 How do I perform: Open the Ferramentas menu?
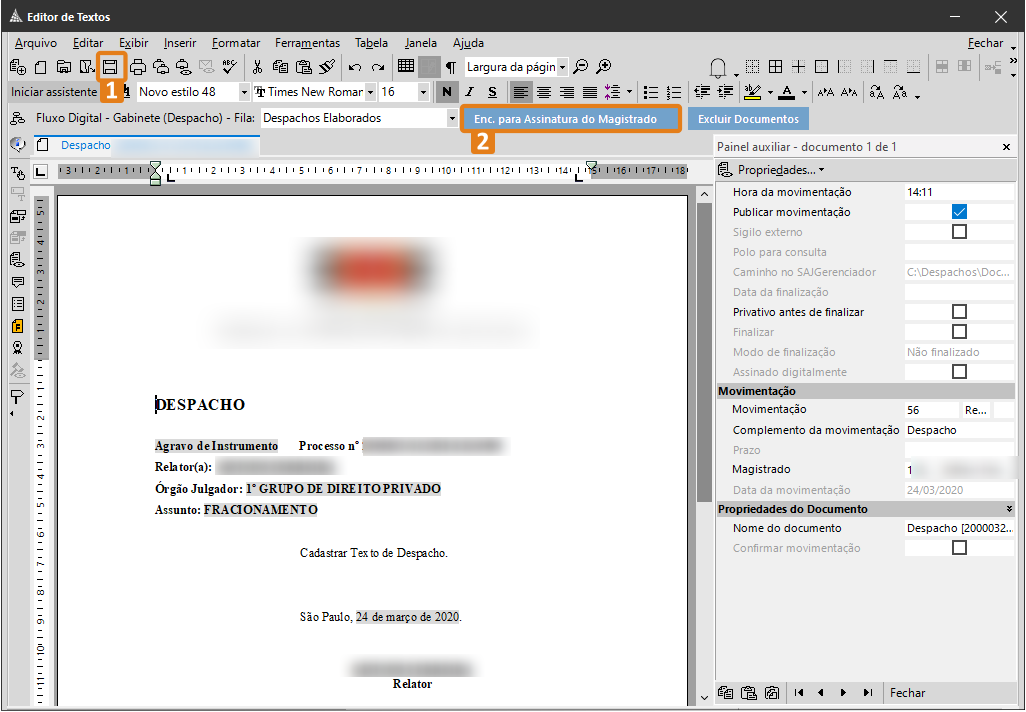pyautogui.click(x=308, y=43)
